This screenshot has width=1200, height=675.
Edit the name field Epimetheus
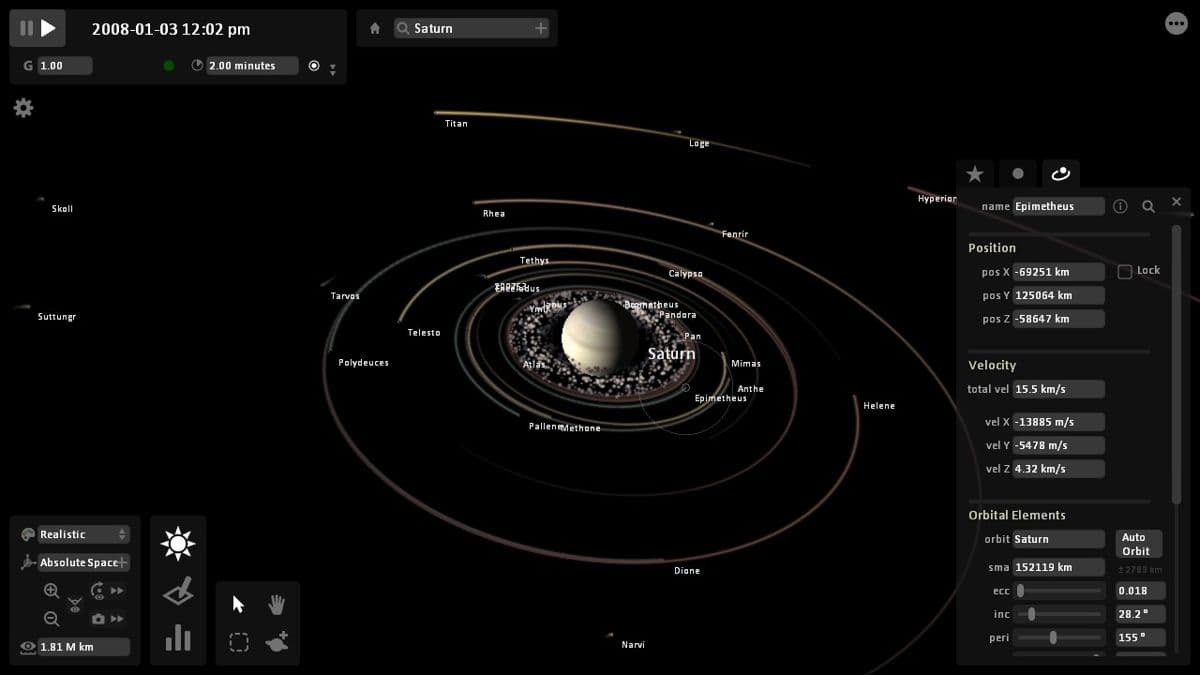coord(1059,206)
